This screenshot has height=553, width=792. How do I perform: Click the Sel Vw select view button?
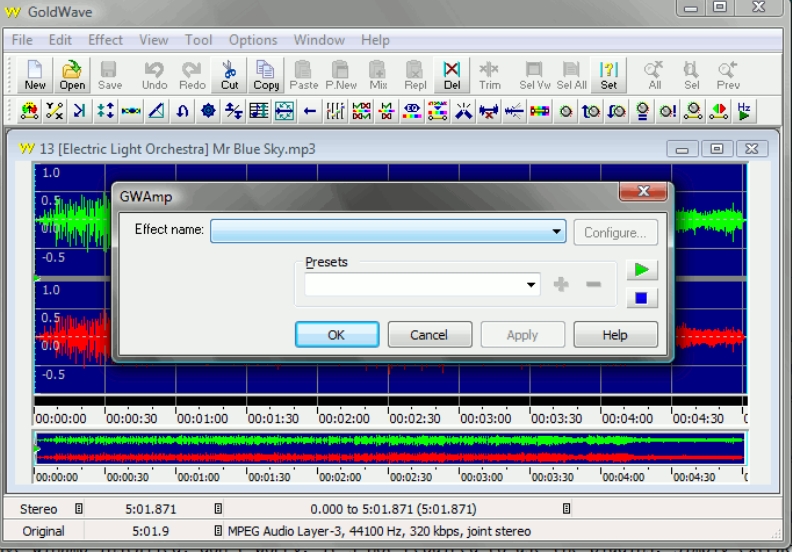534,75
